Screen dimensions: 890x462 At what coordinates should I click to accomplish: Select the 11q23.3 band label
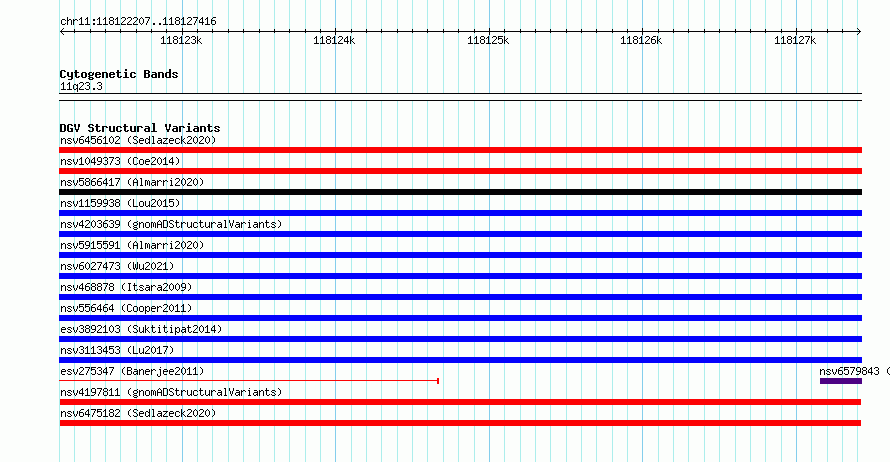point(81,86)
